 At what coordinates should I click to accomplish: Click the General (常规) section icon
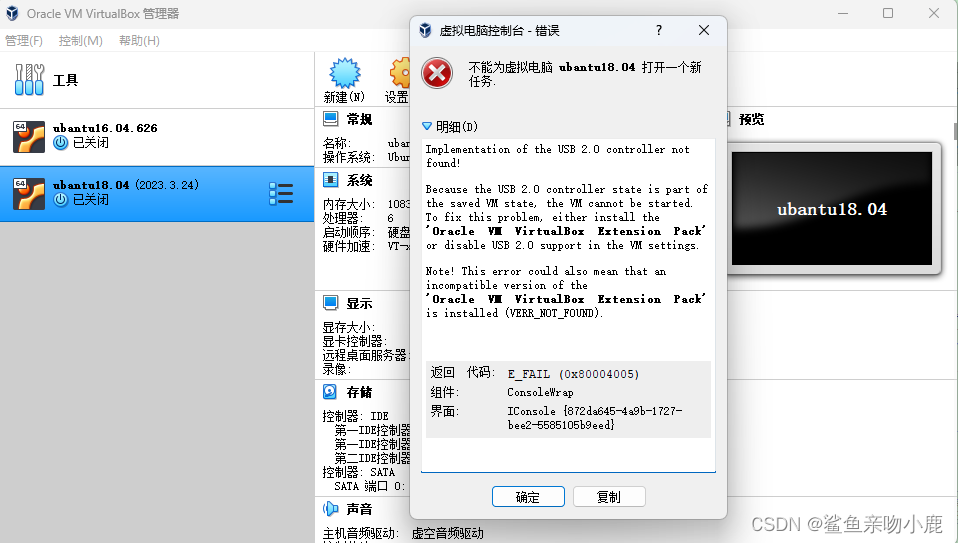coord(331,118)
